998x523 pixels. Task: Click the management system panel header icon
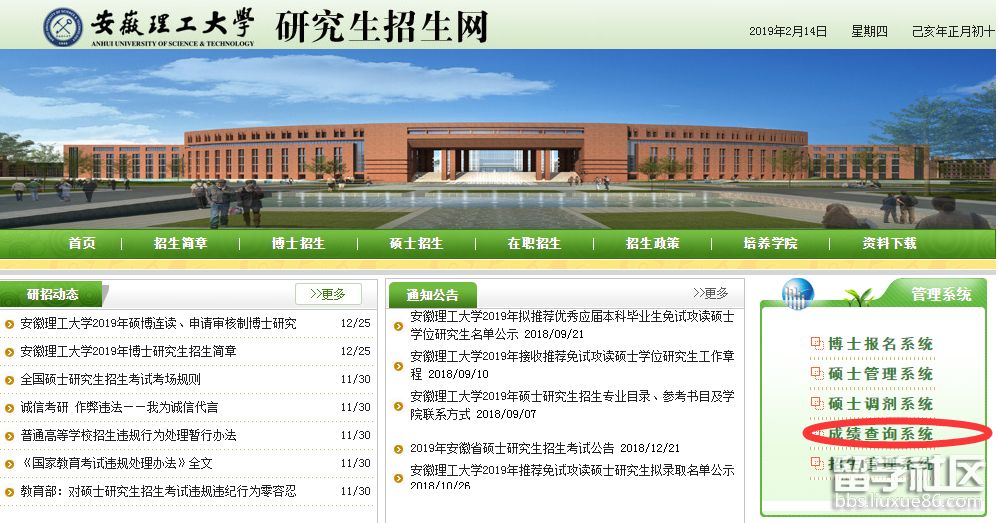tap(797, 292)
